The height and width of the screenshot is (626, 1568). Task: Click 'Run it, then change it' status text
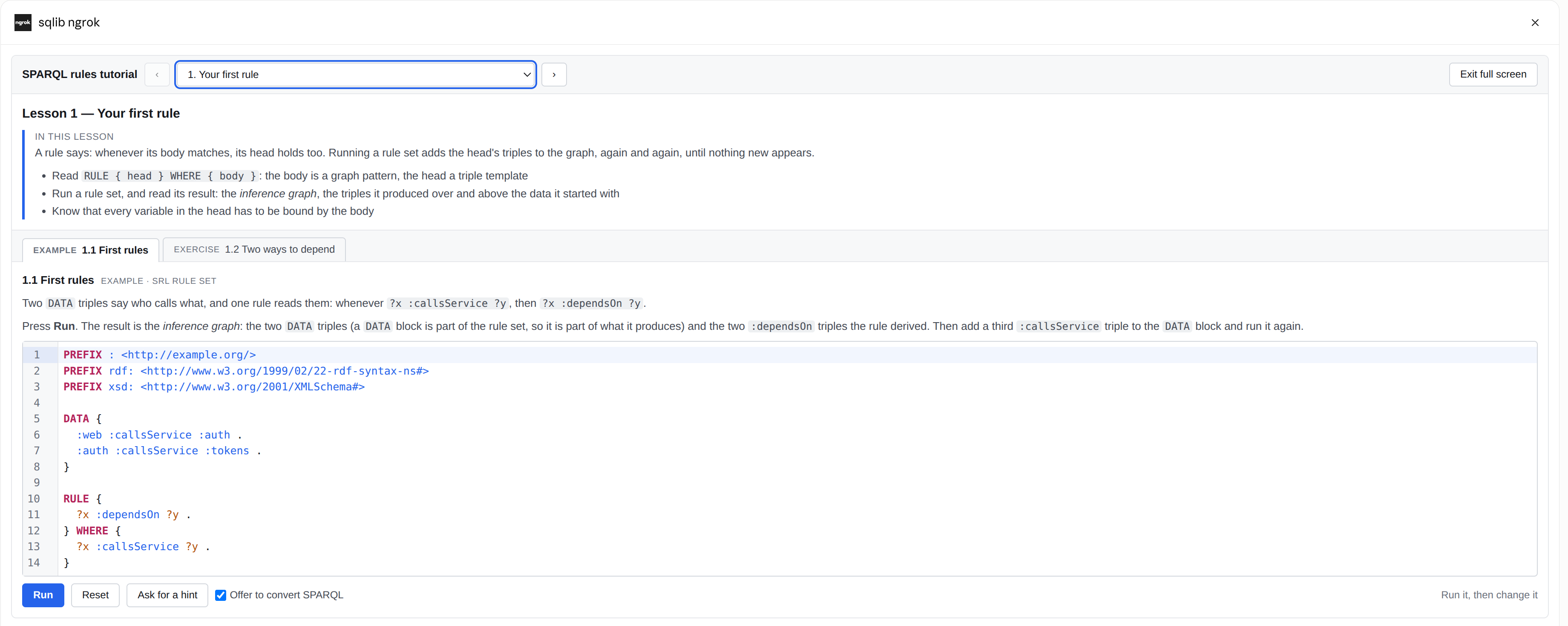[1489, 595]
